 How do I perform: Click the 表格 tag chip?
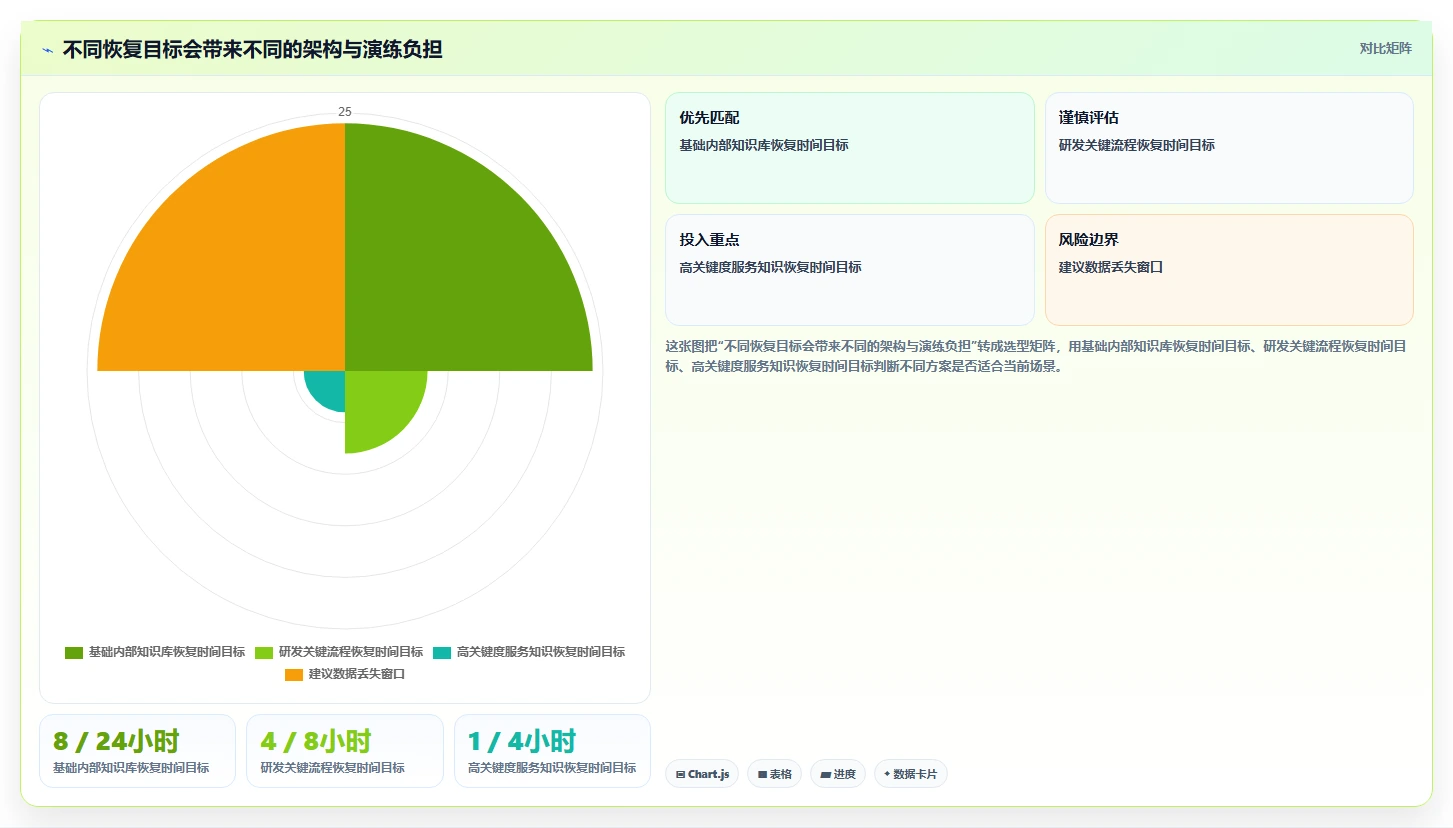point(774,774)
